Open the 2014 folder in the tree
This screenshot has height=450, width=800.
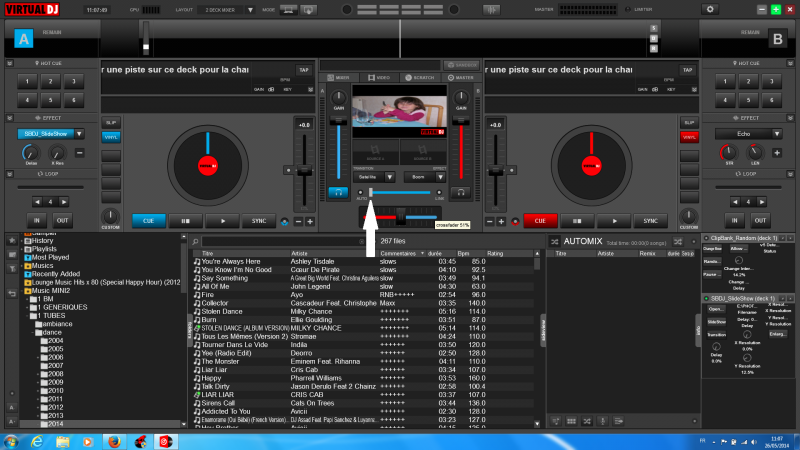pyautogui.click(x=56, y=424)
